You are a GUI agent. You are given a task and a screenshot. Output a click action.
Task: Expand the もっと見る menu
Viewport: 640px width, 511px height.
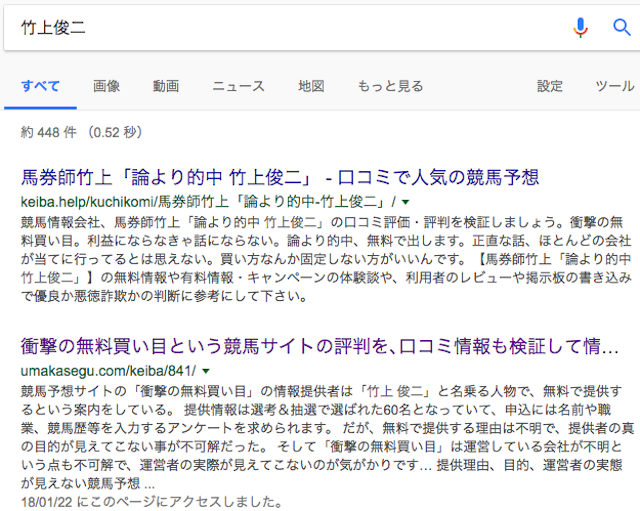(390, 86)
